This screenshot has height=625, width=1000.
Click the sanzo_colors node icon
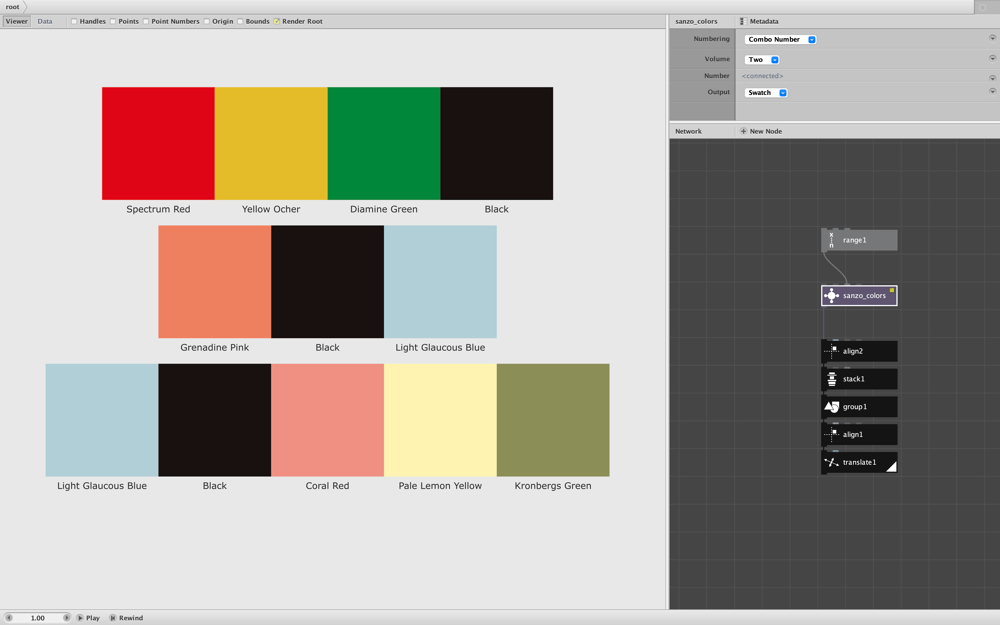[831, 296]
